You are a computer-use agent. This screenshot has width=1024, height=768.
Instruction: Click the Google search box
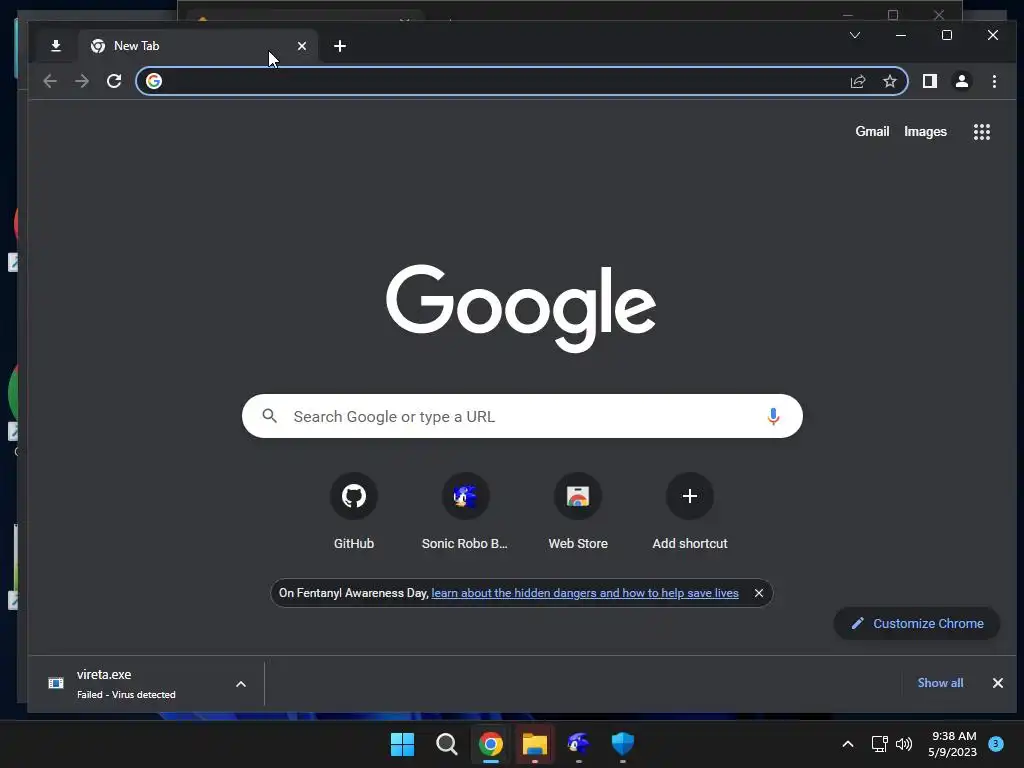[522, 416]
